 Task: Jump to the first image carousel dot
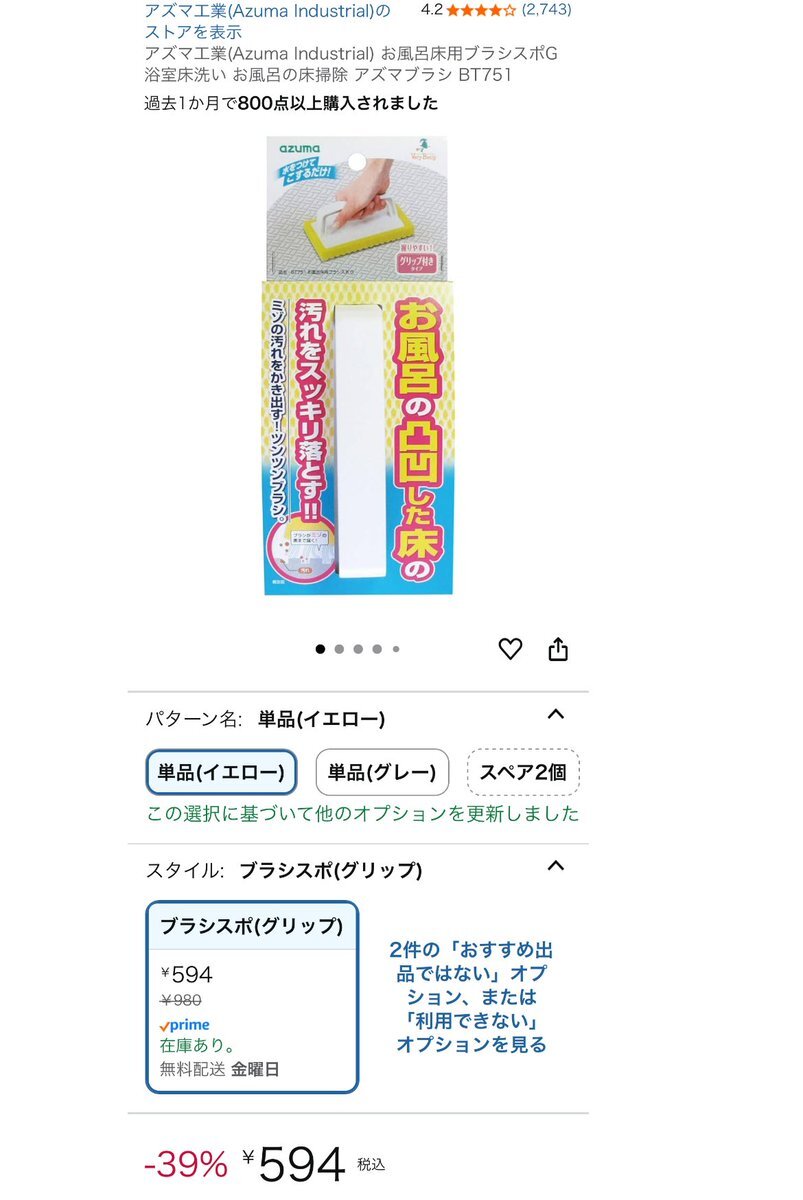pyautogui.click(x=320, y=649)
